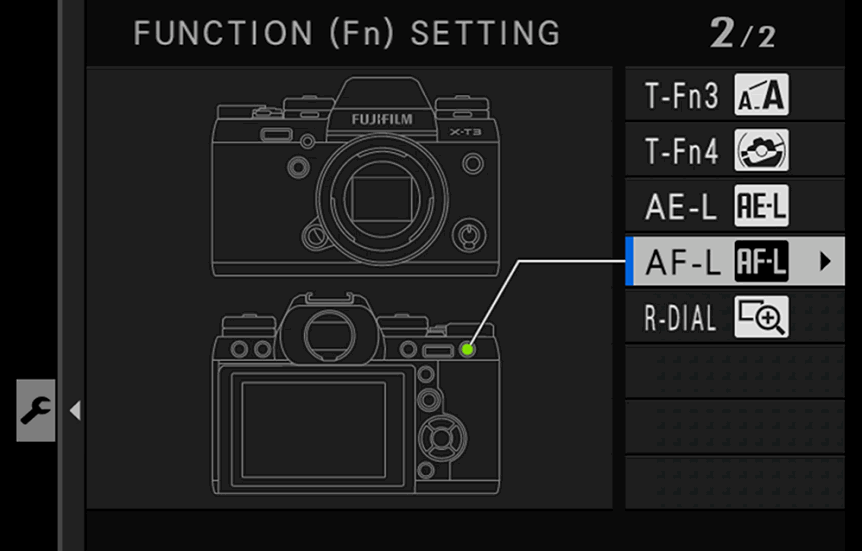
Task: Choose the AE-L function entry
Action: coord(735,206)
